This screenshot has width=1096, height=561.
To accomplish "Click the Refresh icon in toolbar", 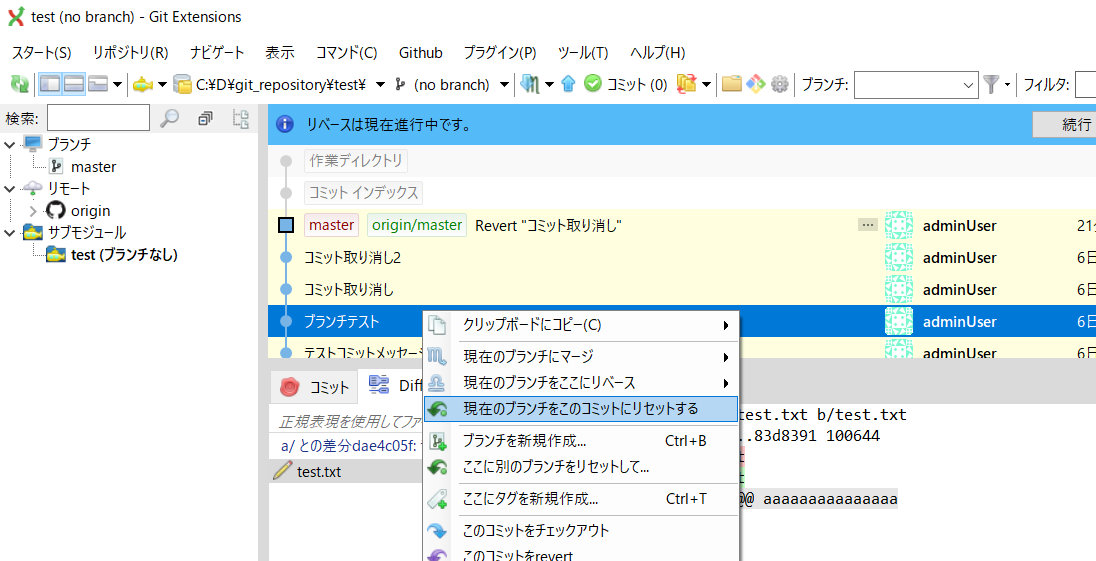I will click(20, 85).
